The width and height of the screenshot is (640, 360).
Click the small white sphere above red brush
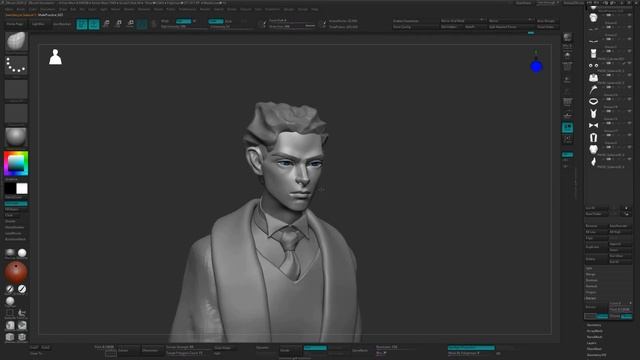pyautogui.click(x=22, y=253)
